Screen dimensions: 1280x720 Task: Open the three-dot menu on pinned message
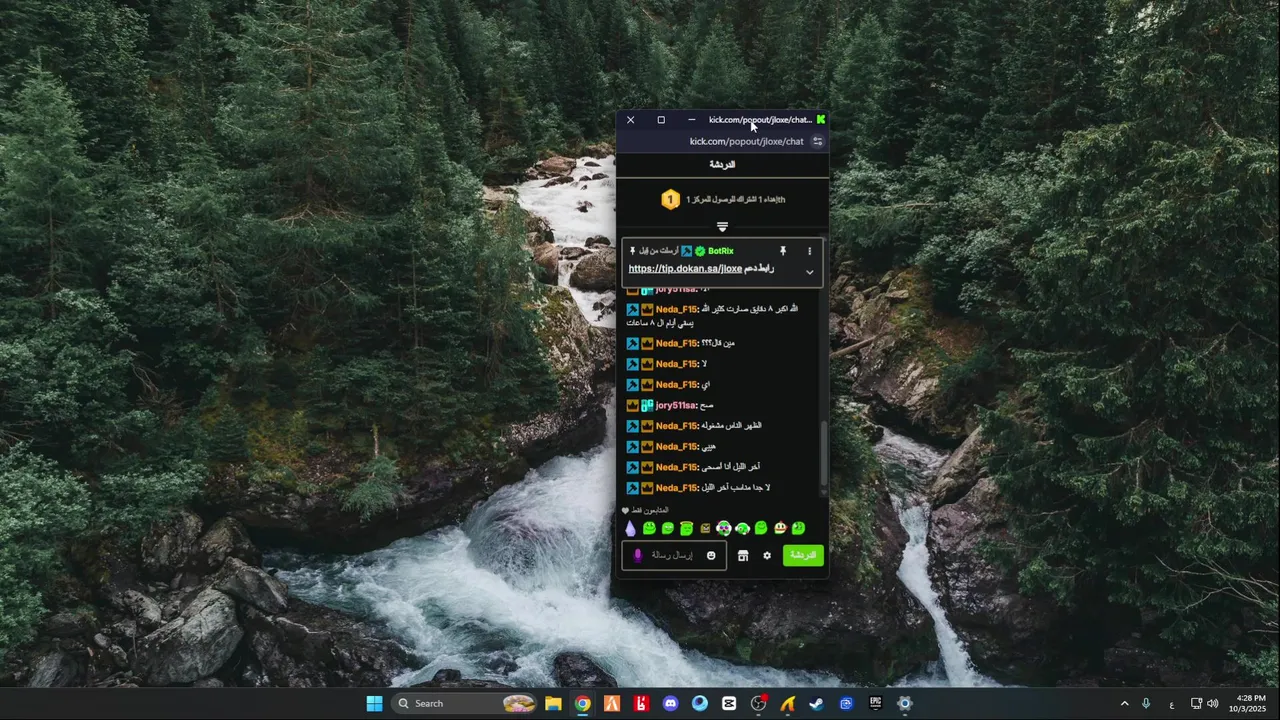click(x=810, y=251)
